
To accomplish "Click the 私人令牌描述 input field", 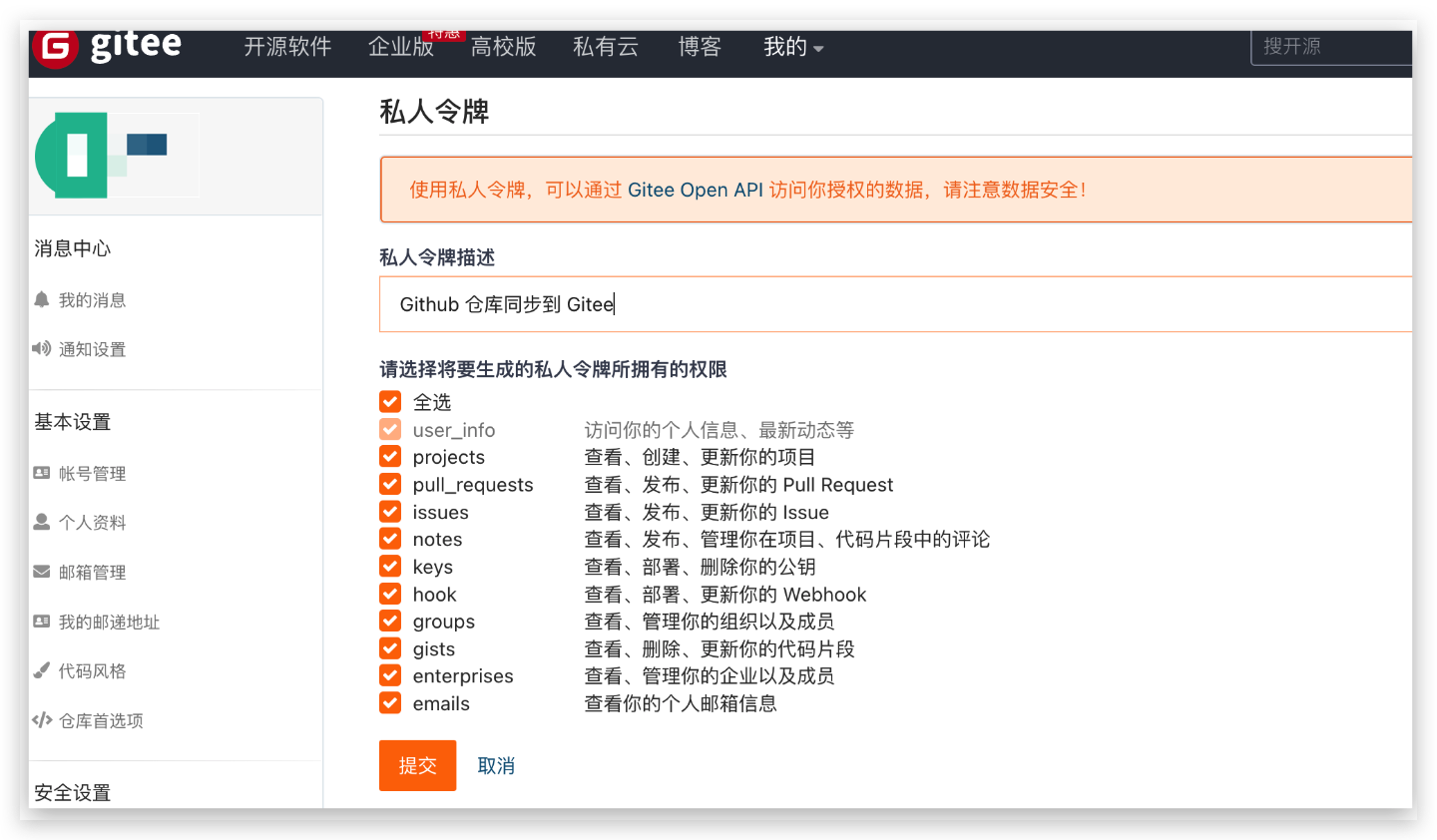I will [699, 304].
